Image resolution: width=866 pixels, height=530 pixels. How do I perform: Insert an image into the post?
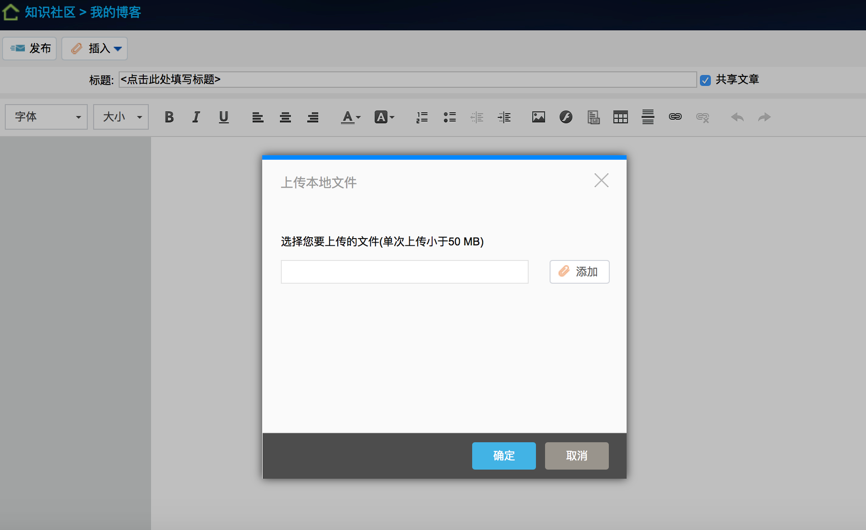click(538, 117)
